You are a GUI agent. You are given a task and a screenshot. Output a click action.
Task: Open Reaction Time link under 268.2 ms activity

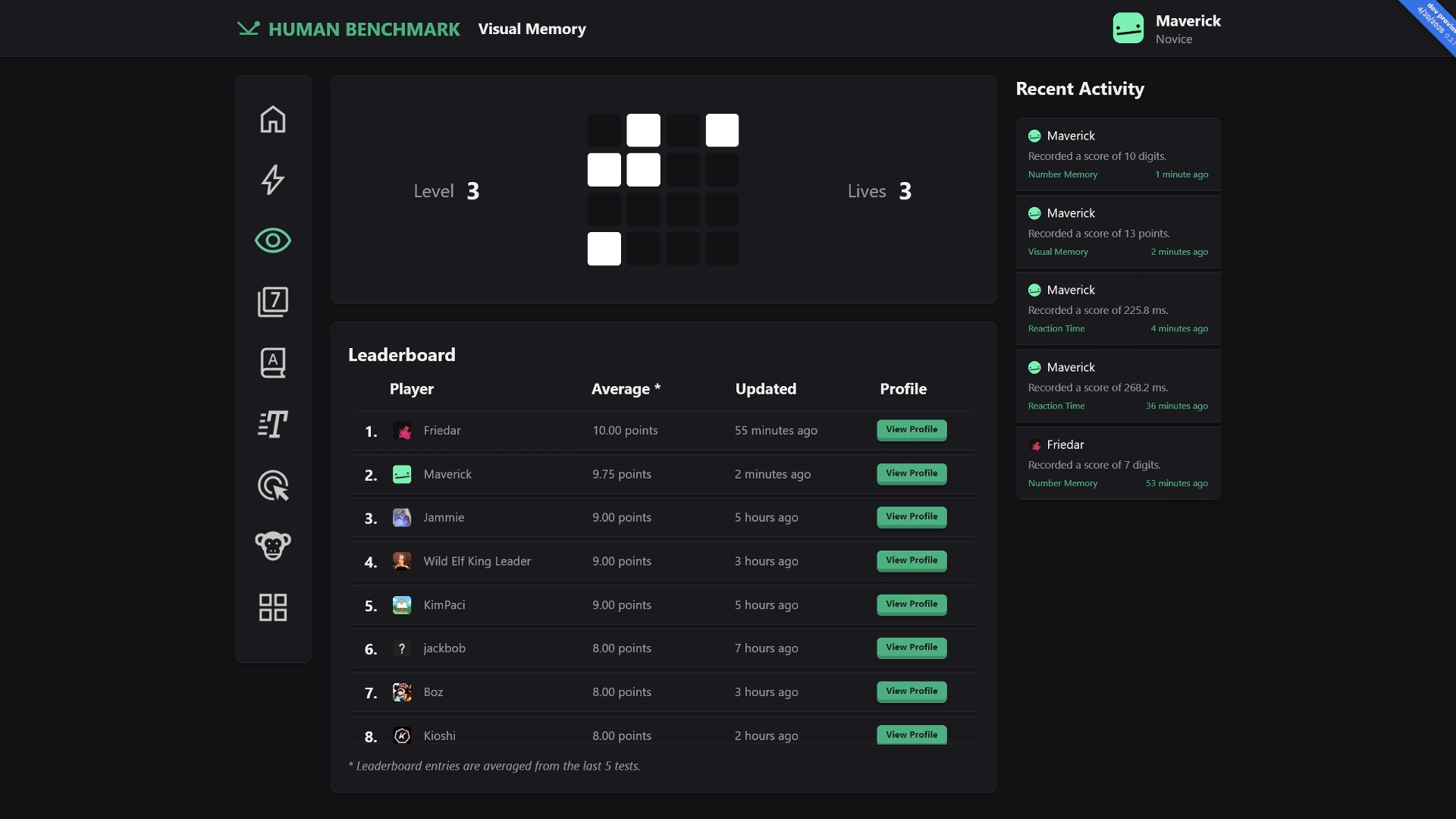pos(1056,406)
